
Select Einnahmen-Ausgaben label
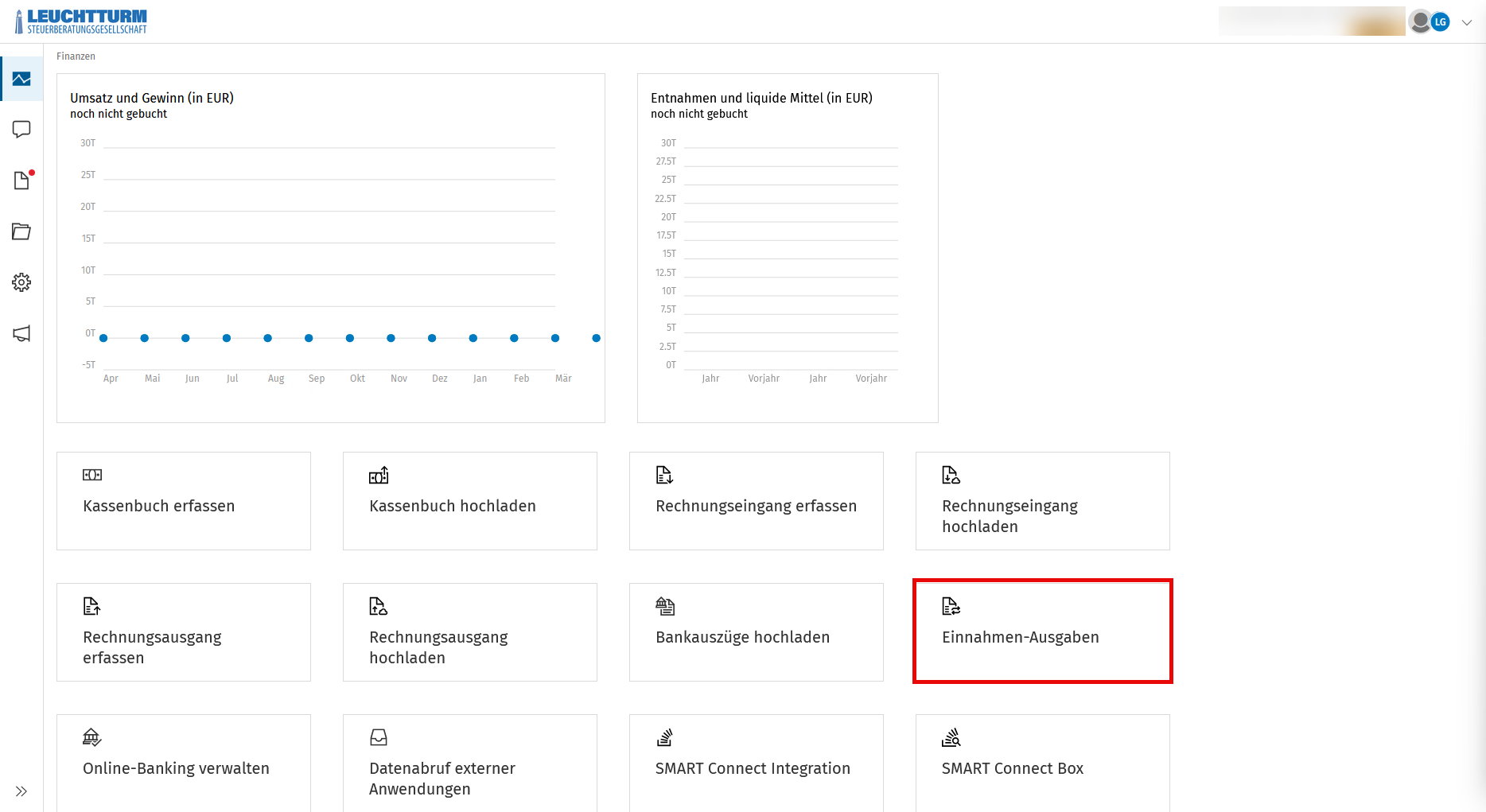1021,637
